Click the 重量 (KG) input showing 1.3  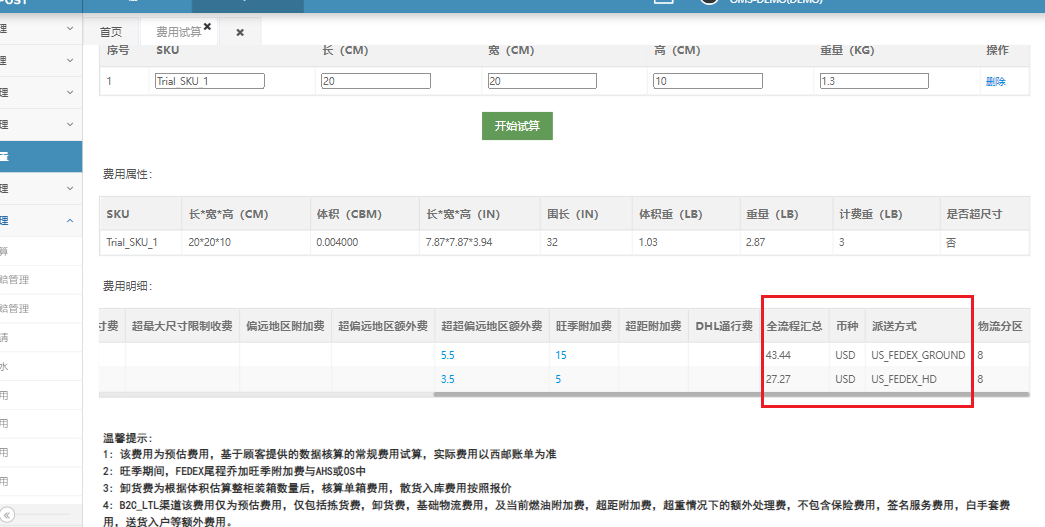pos(874,81)
